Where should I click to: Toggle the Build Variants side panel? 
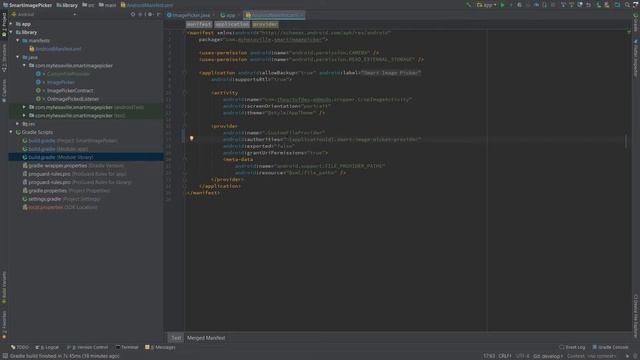tap(4, 288)
